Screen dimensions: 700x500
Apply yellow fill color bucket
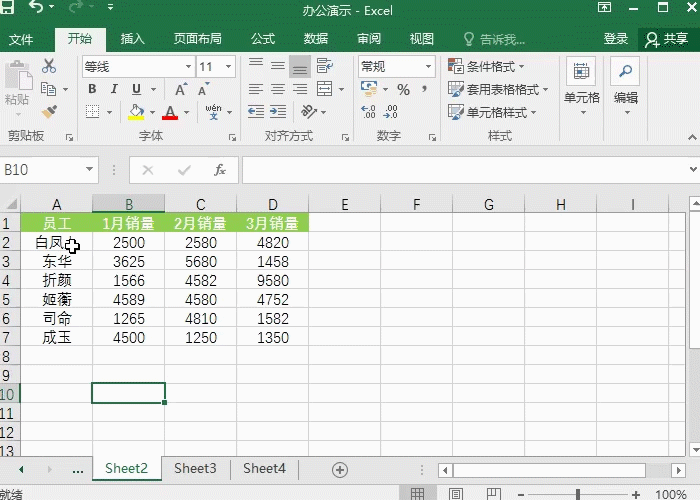pos(136,112)
